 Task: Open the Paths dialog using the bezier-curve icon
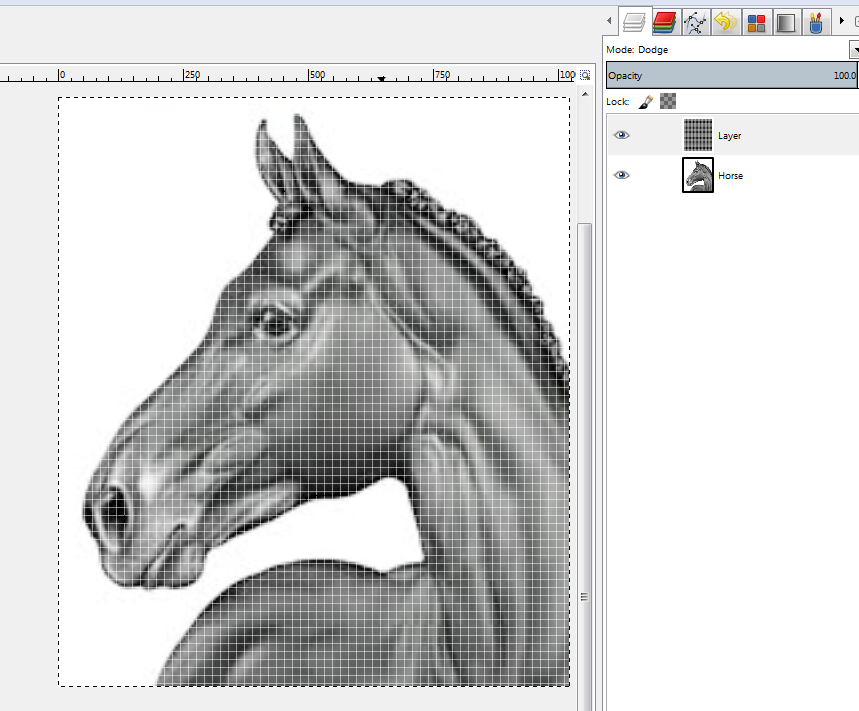(695, 20)
